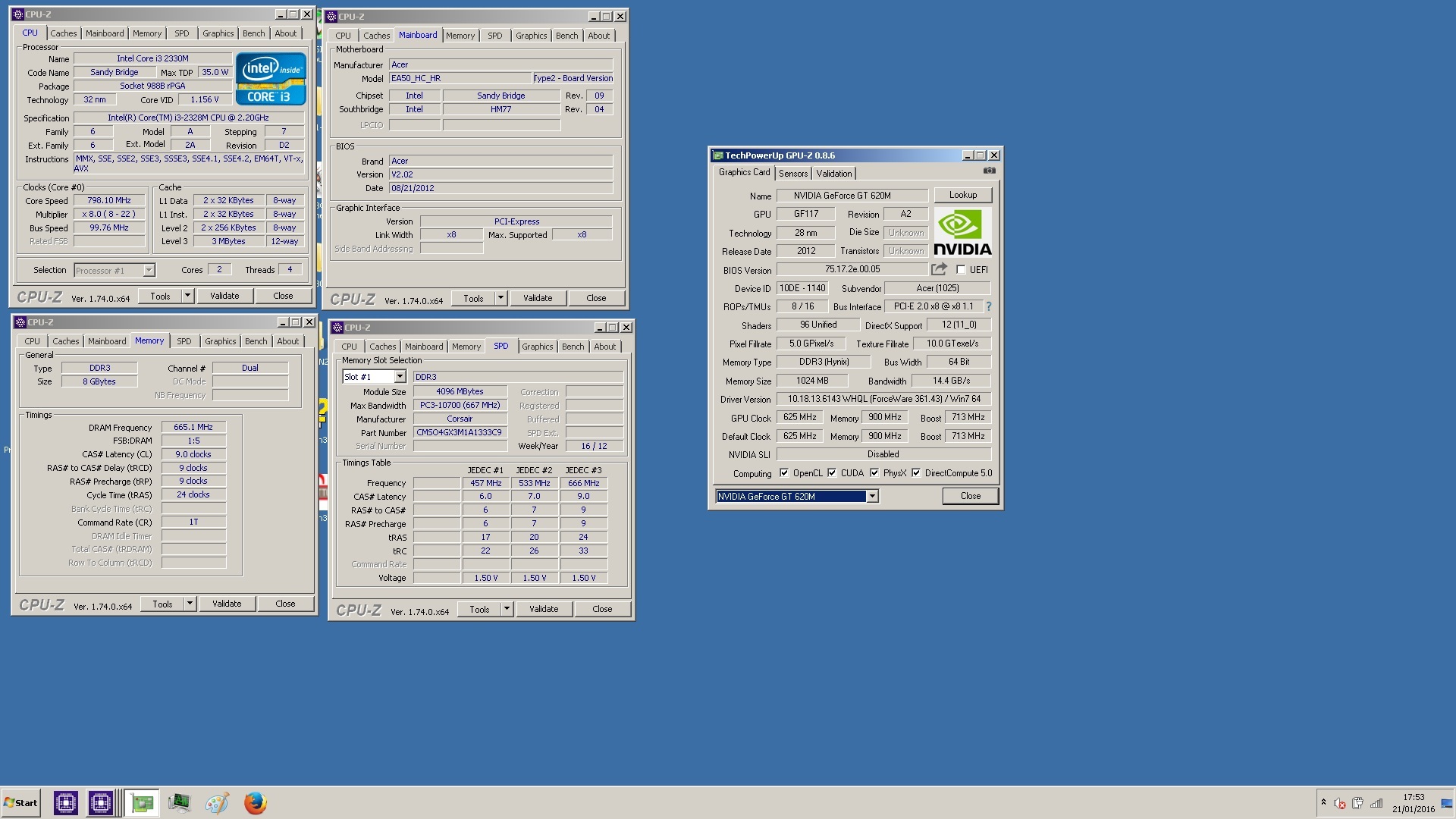Click the DRAM Frequency value 665.1 MHz
The image size is (1456, 819).
(x=193, y=427)
